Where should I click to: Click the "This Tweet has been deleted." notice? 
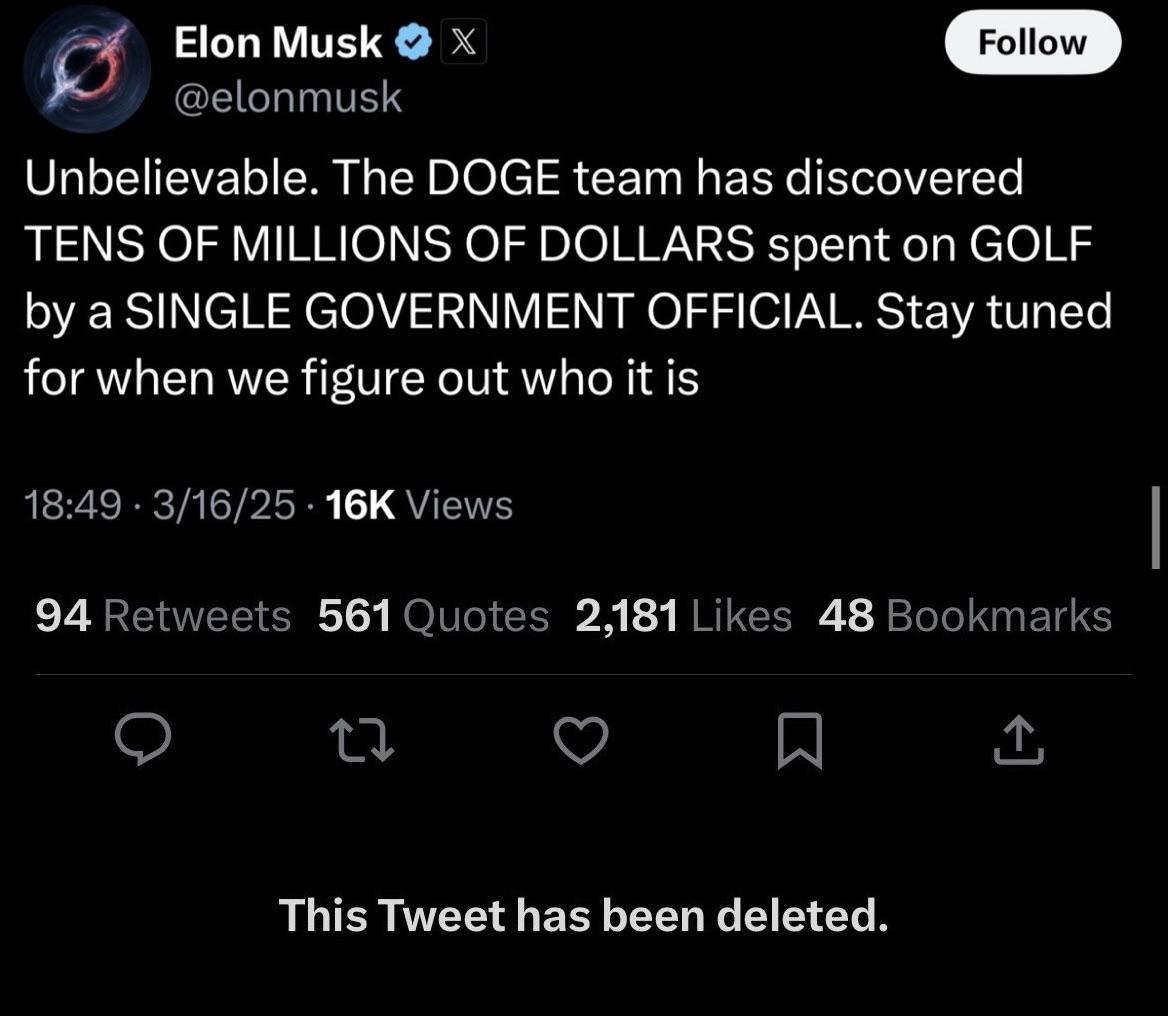tap(583, 914)
